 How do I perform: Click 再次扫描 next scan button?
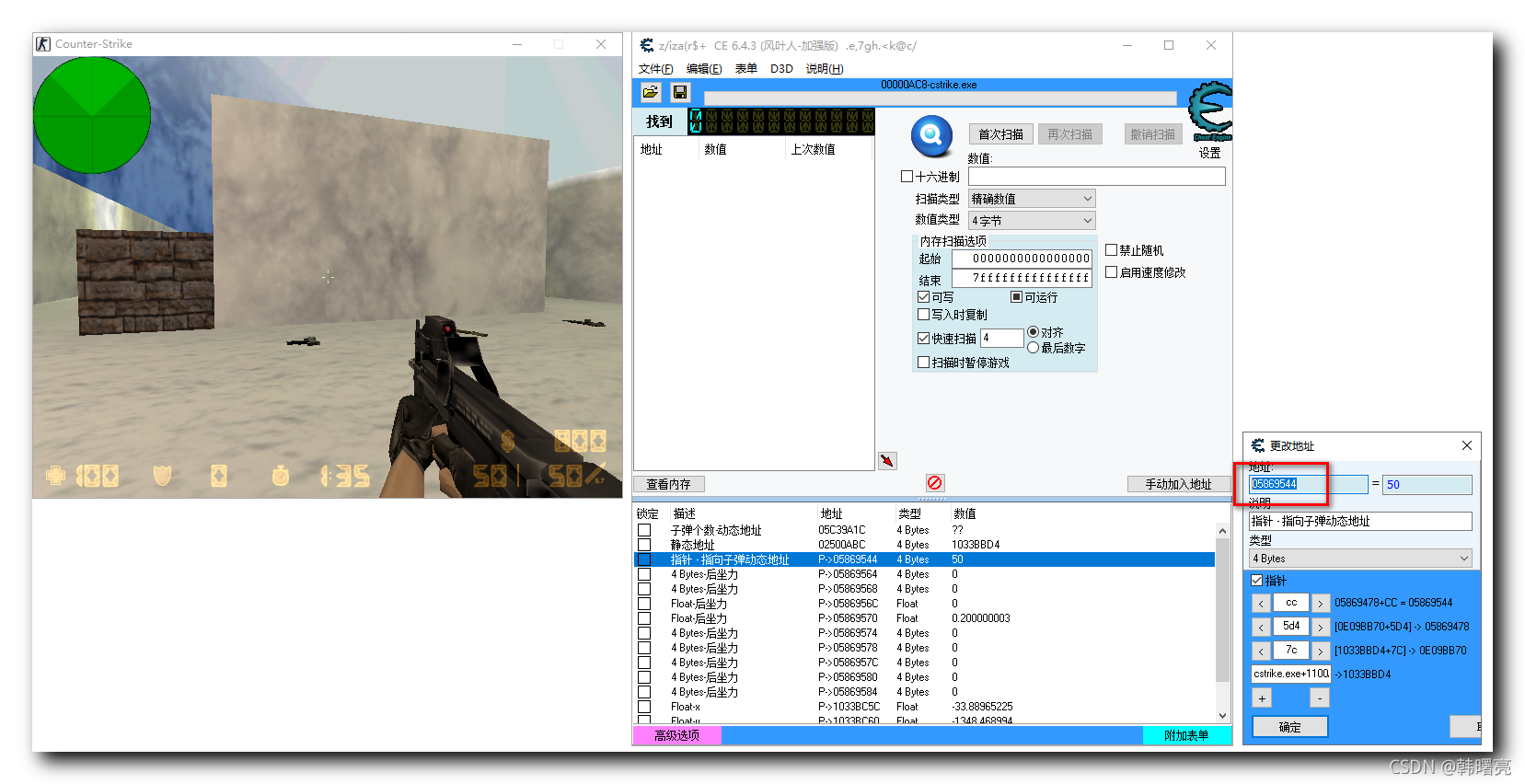point(1069,134)
